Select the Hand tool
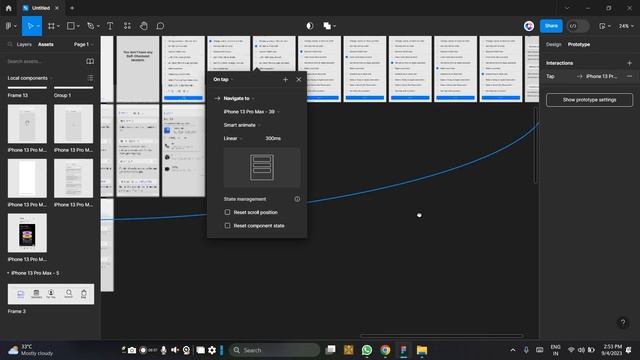 (x=144, y=26)
